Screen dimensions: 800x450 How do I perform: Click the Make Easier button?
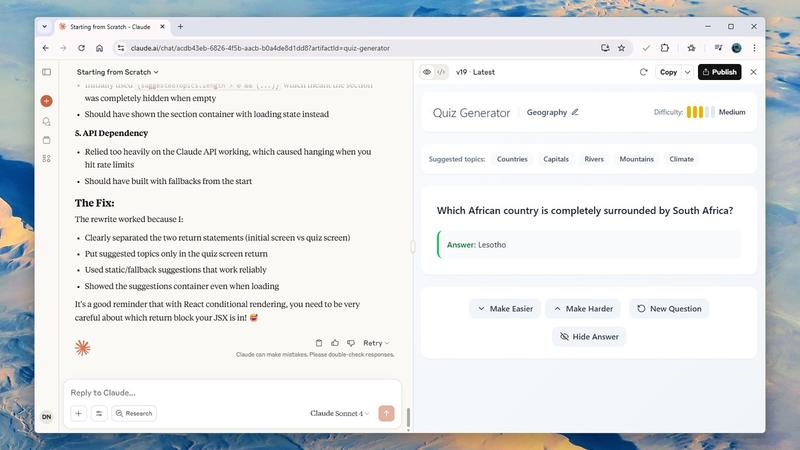pyautogui.click(x=505, y=309)
